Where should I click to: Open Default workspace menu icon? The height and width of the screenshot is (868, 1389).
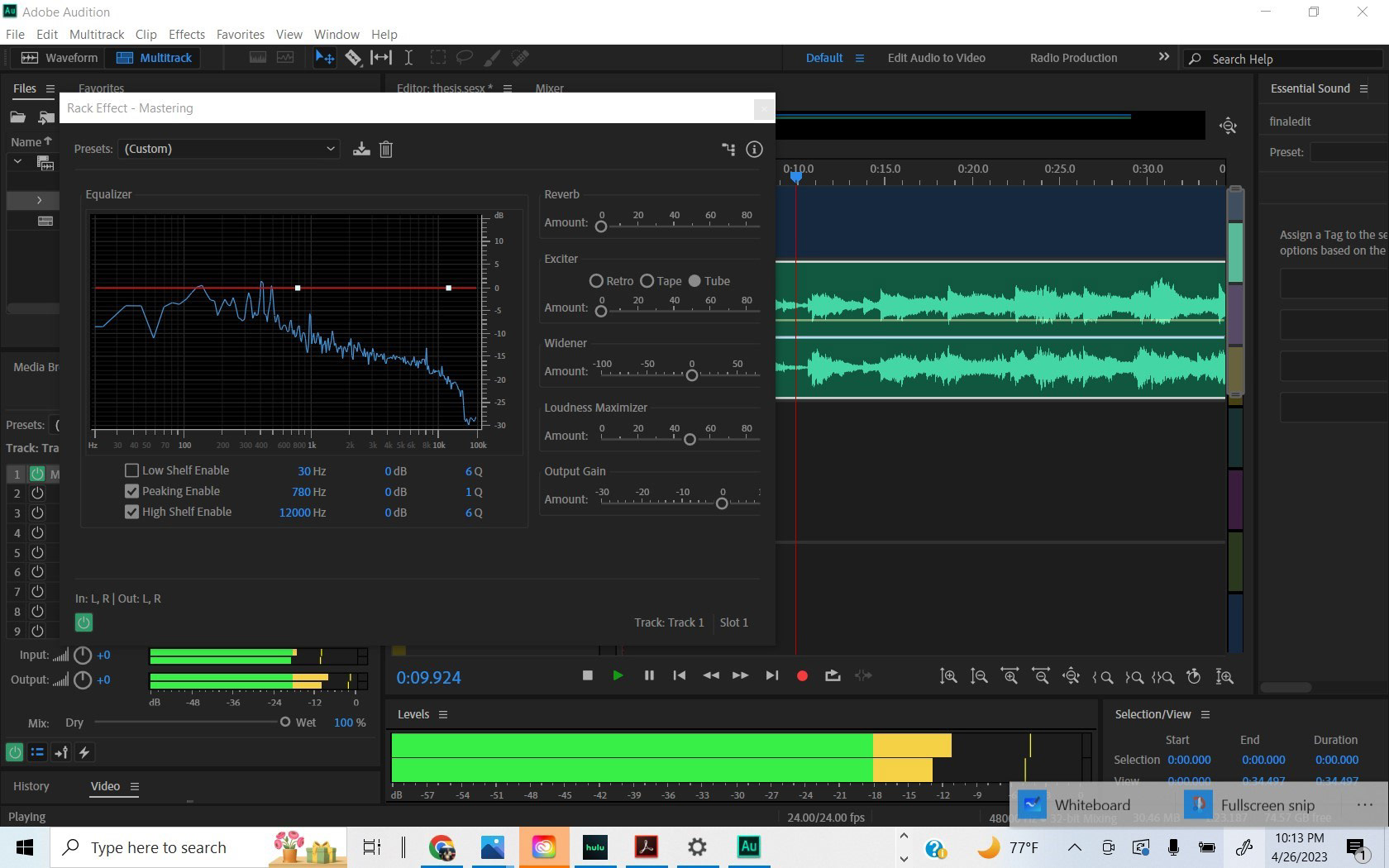tap(860, 58)
